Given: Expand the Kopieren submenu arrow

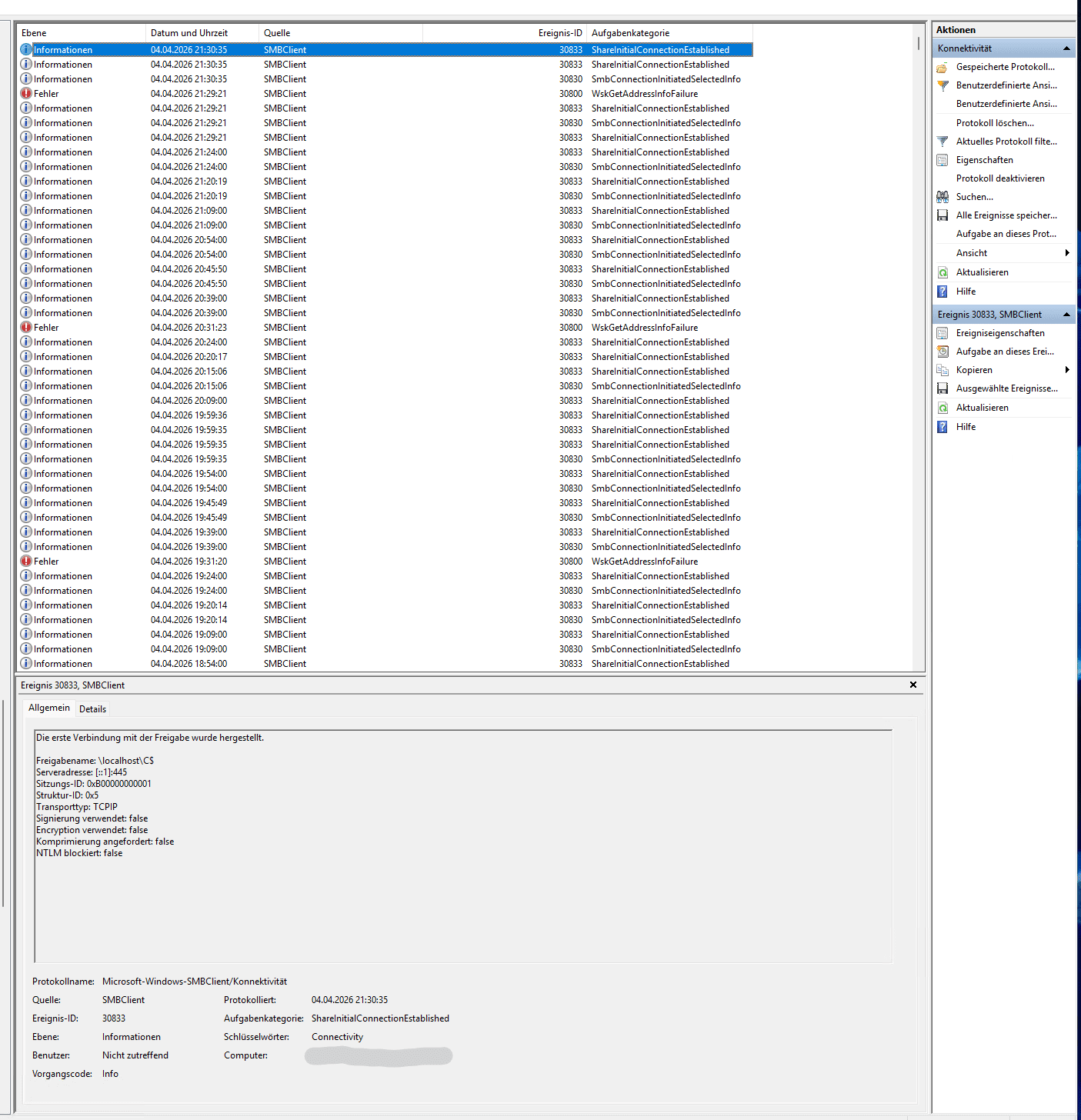Looking at the screenshot, I should [1067, 370].
